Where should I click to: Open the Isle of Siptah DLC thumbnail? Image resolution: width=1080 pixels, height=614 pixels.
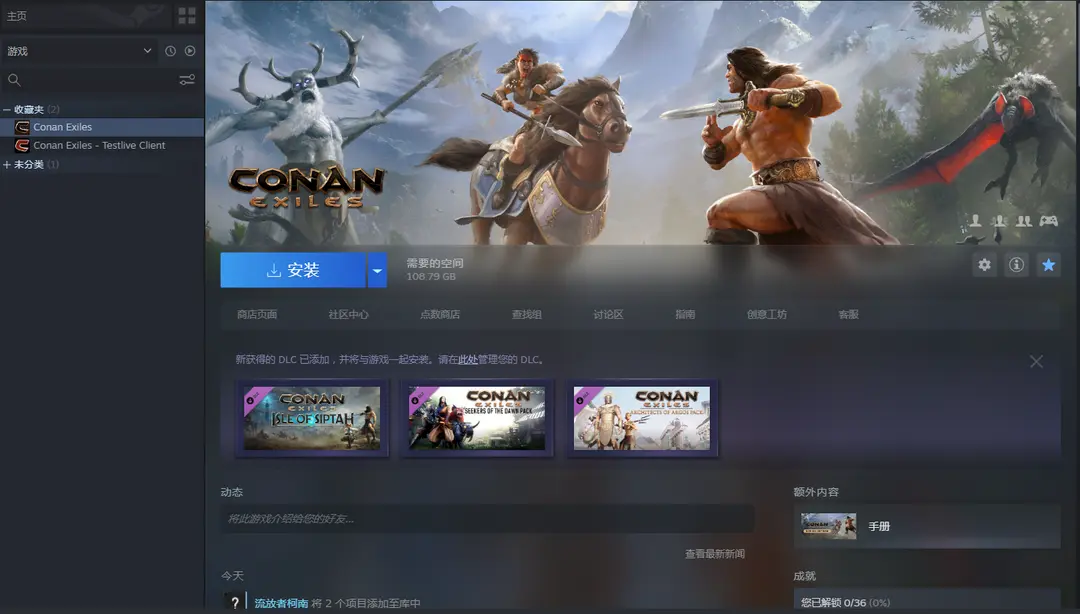coord(312,418)
